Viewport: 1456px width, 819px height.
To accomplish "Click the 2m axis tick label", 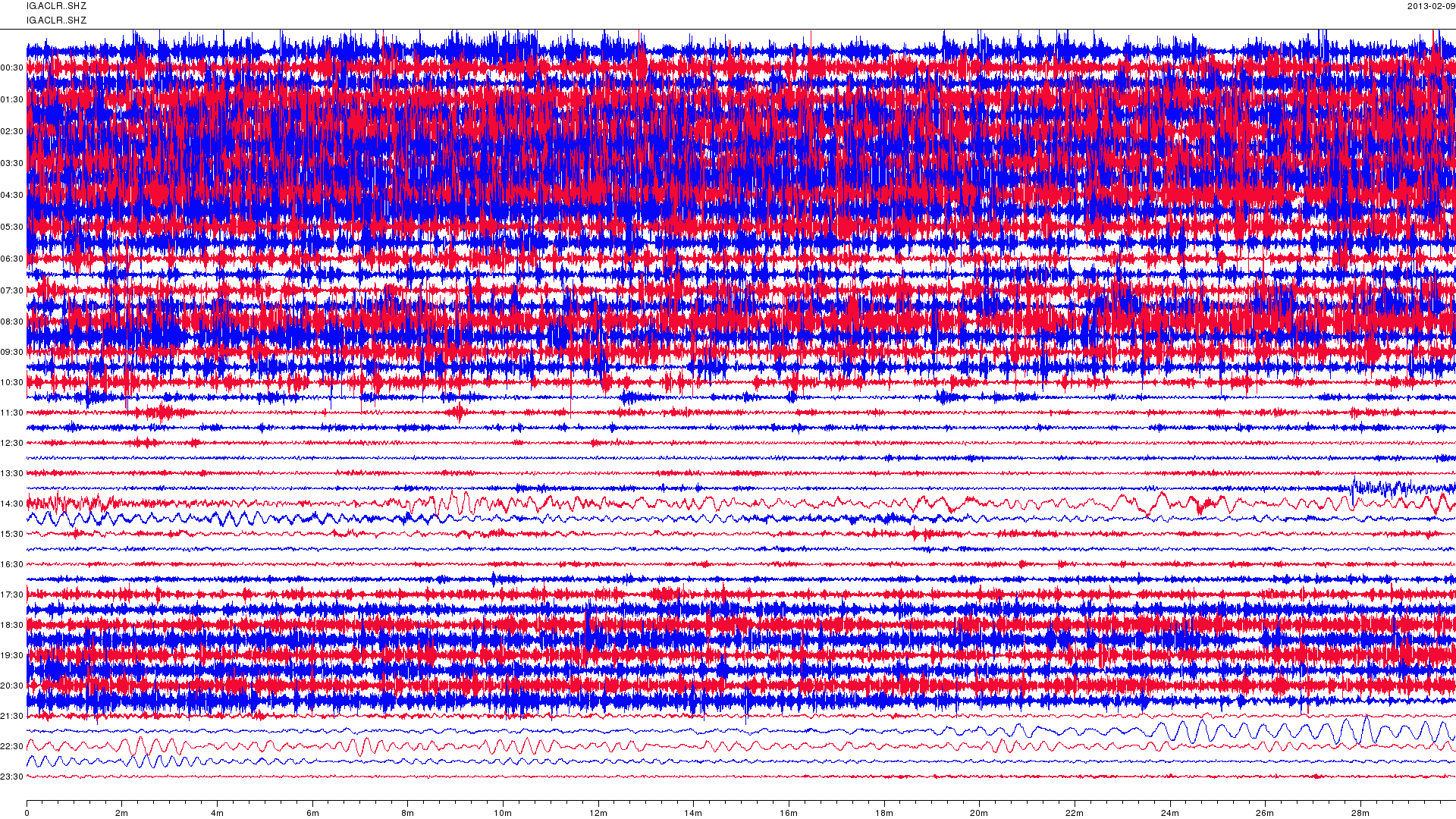I will pos(121,814).
